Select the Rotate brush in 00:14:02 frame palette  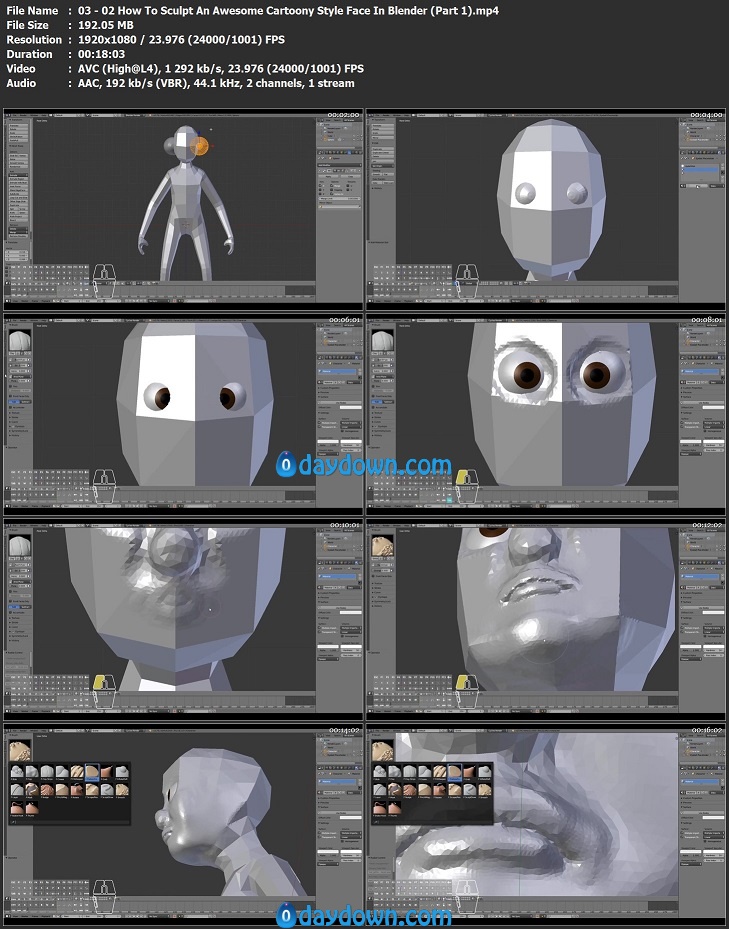click(77, 789)
